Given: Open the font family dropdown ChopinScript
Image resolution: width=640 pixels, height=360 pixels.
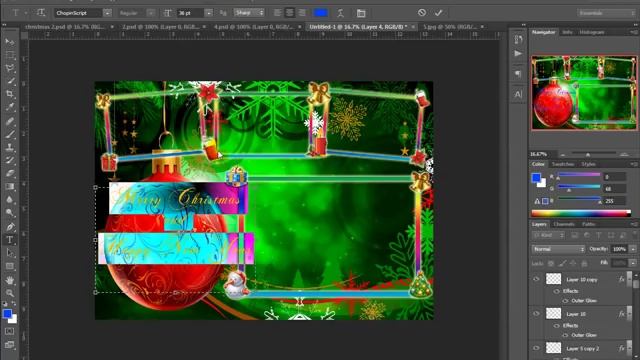Looking at the screenshot, I should 107,13.
